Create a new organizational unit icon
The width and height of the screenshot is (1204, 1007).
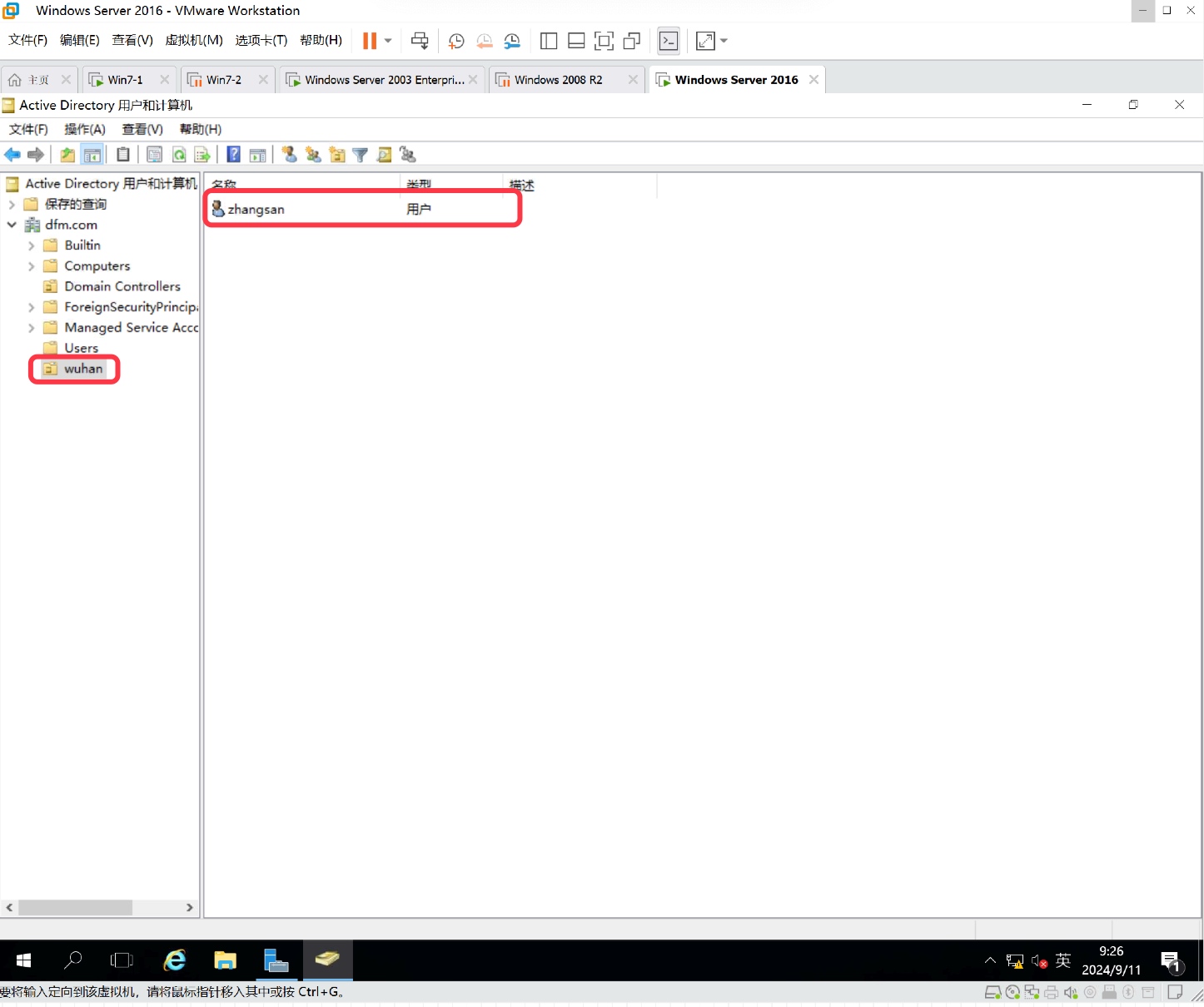[x=336, y=155]
